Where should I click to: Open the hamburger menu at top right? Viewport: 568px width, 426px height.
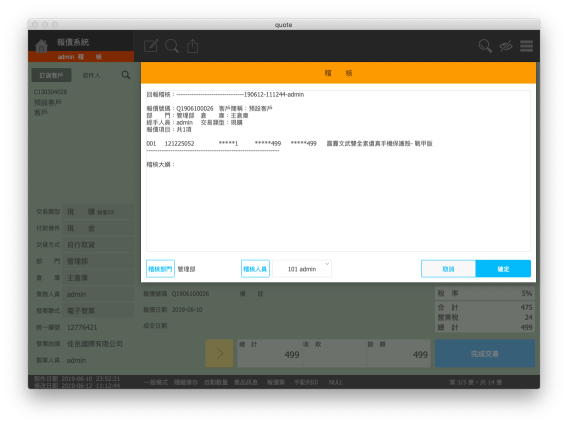tap(526, 46)
